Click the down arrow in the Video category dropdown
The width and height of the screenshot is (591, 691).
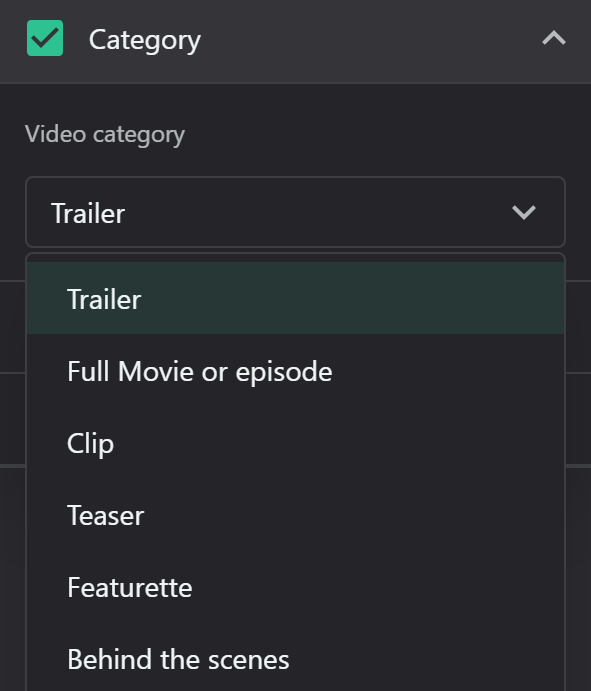(x=524, y=212)
